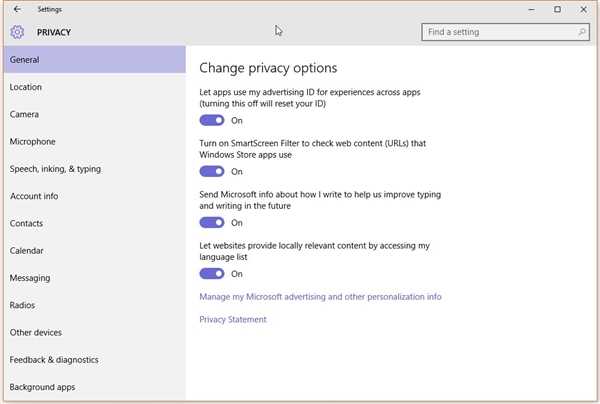Open Feedback & diagnostics settings
This screenshot has height=404, width=600.
[54, 359]
